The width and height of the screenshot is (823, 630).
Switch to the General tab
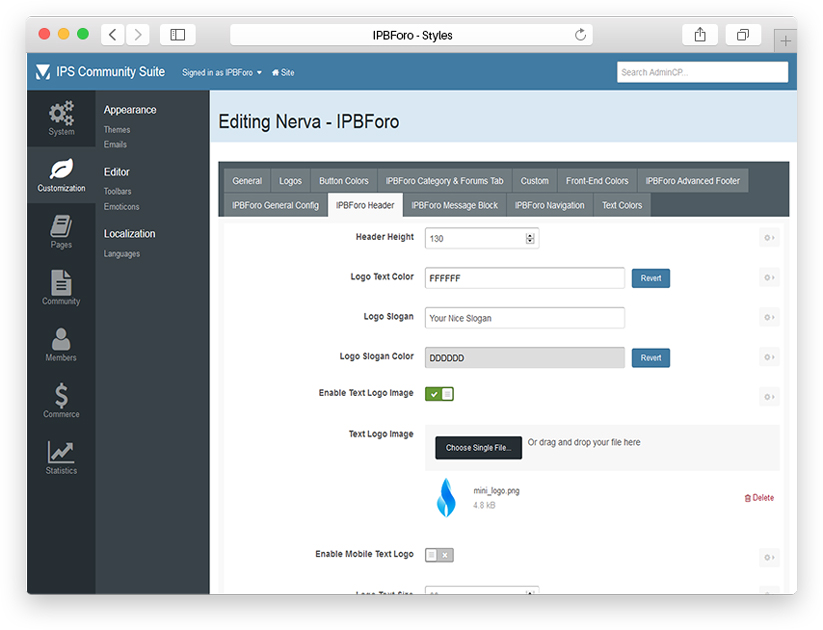coord(247,181)
